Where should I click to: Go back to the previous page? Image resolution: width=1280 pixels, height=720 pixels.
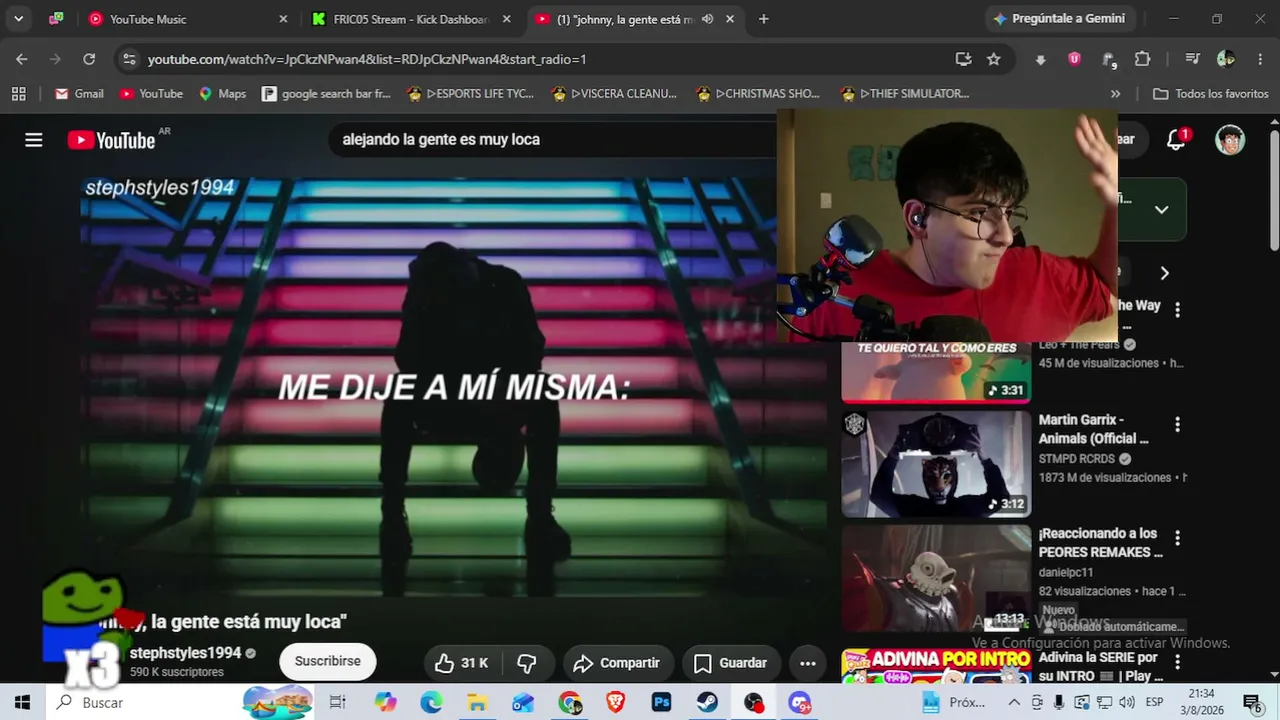22,59
